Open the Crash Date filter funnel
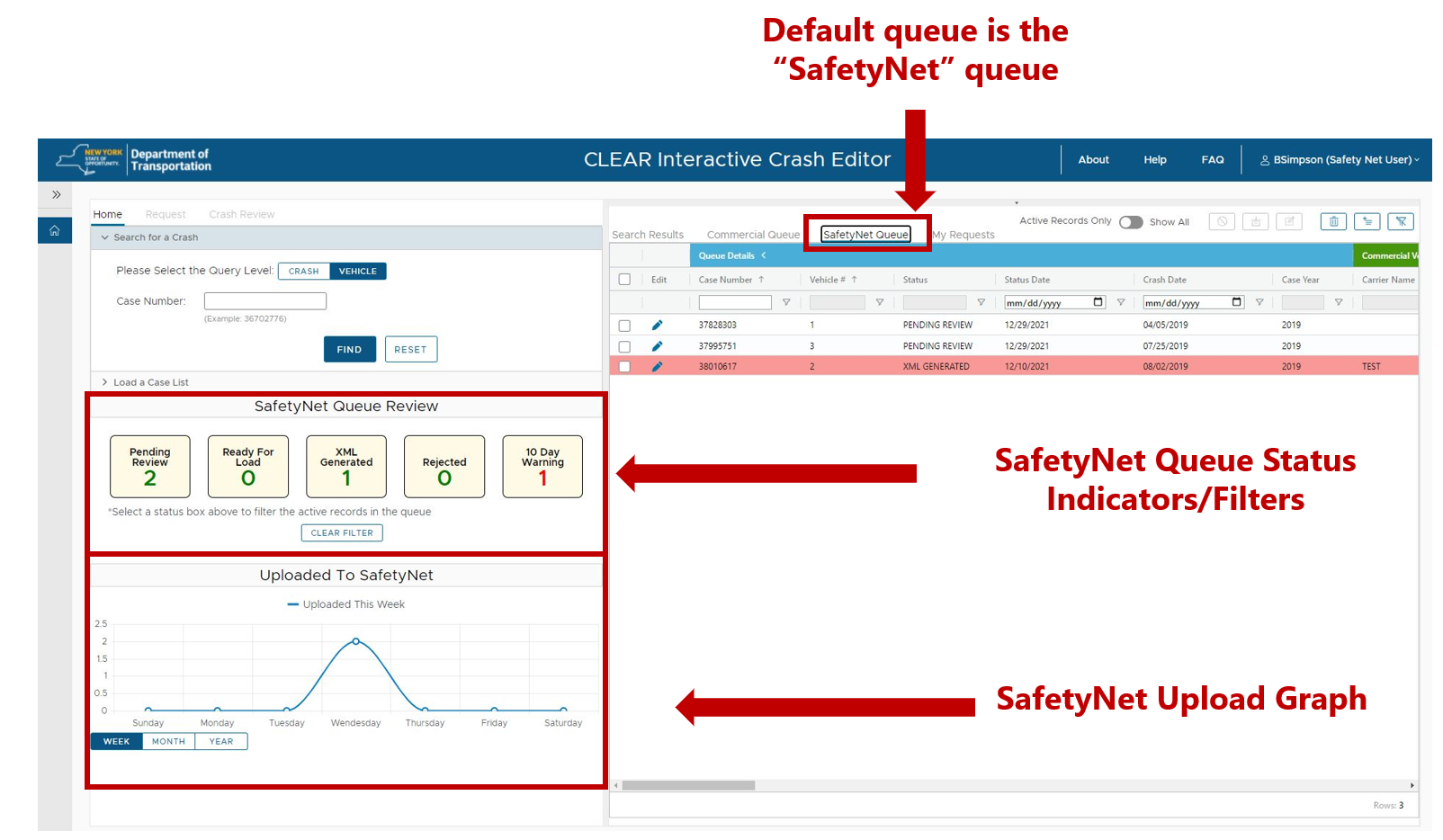Screen dimensions: 1443x840 [x=1259, y=302]
